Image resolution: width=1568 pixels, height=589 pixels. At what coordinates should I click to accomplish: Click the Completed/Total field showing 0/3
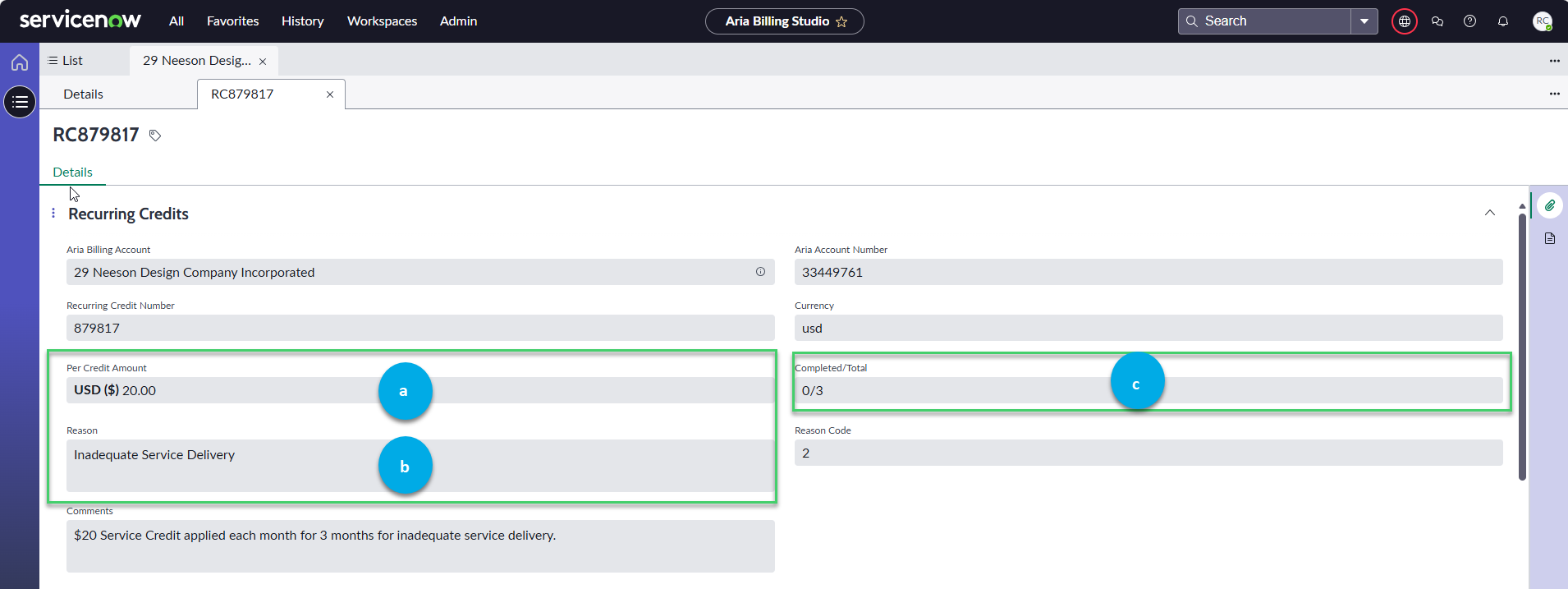(x=1148, y=390)
